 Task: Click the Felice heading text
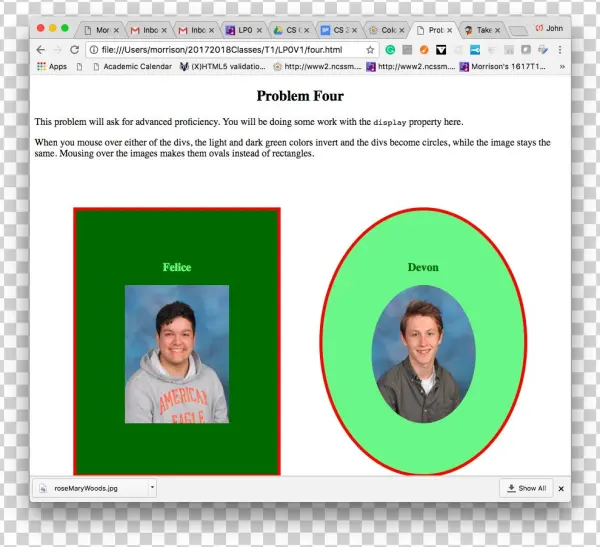pyautogui.click(x=177, y=267)
